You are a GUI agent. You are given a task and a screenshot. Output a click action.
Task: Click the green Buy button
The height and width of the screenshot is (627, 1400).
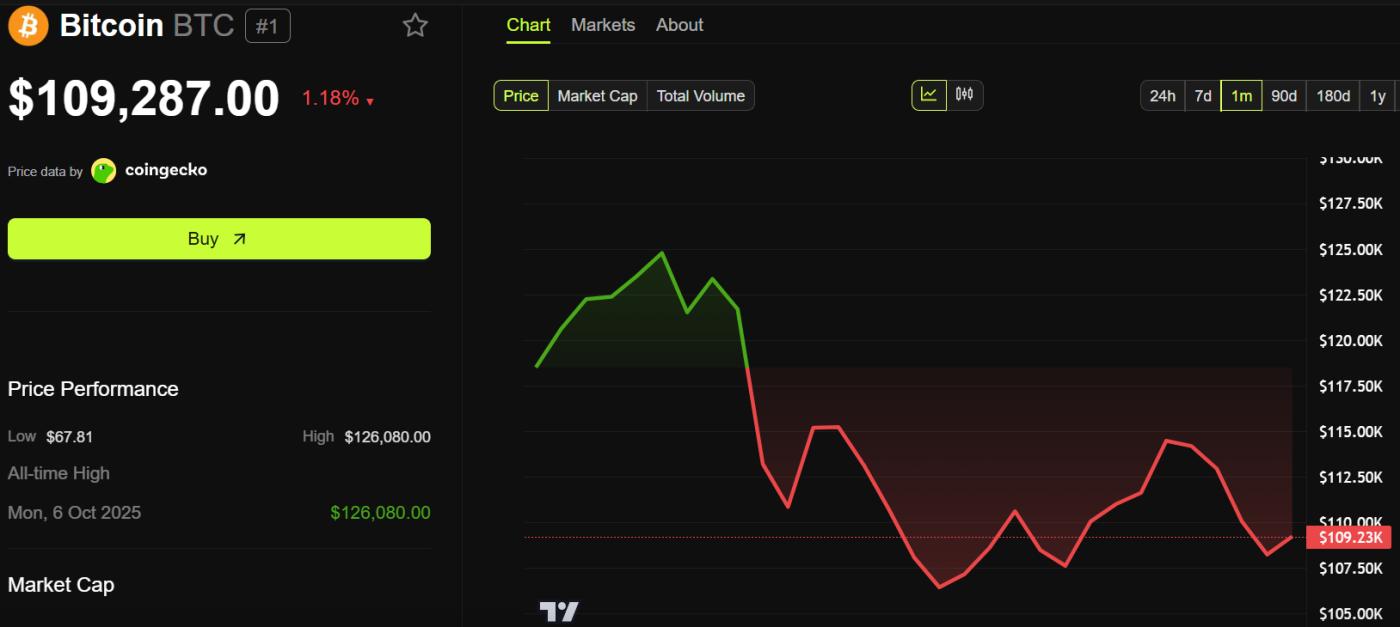point(219,239)
